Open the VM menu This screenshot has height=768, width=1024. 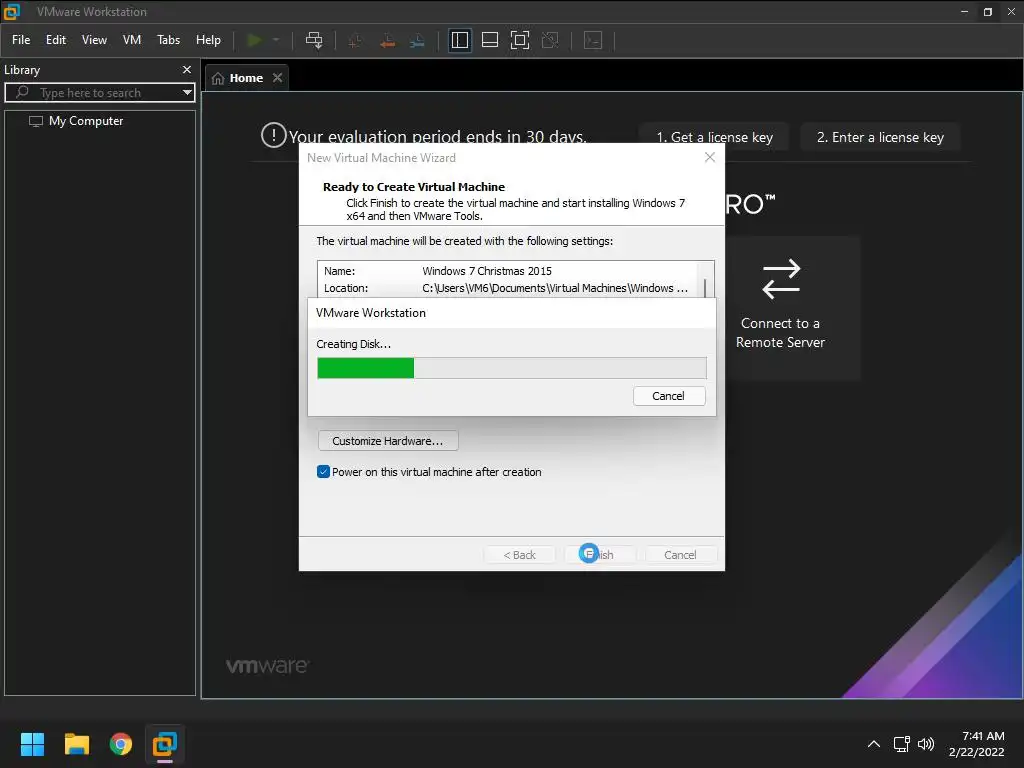[x=132, y=40]
